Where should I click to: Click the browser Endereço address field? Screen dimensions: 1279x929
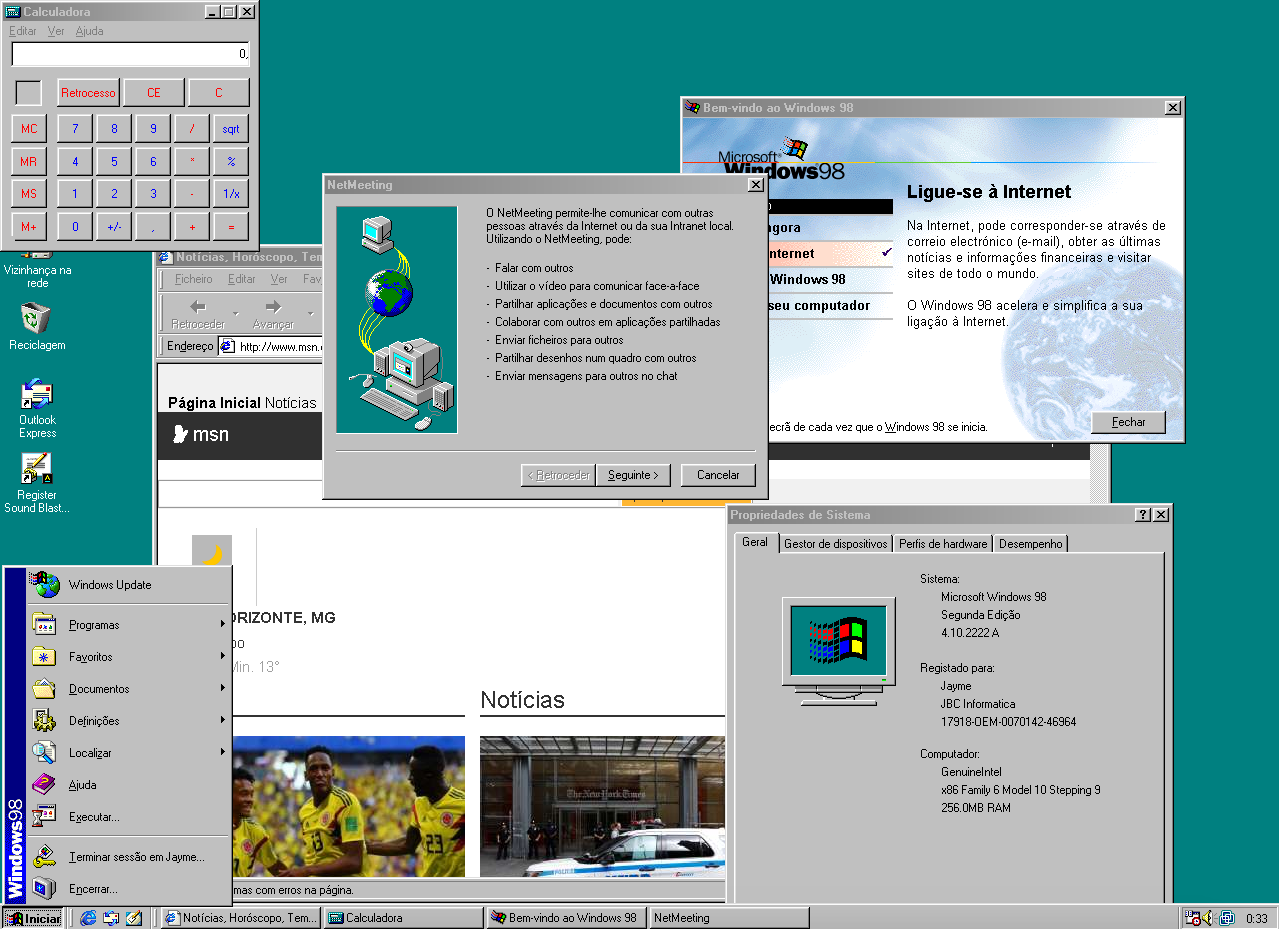click(282, 347)
